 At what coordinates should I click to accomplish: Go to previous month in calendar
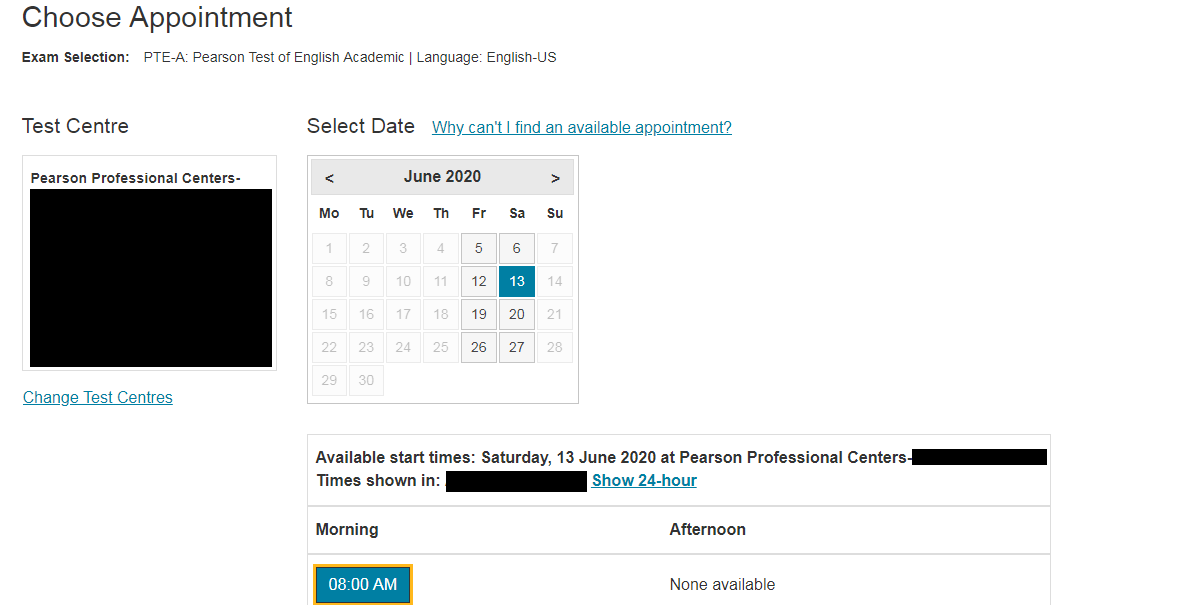point(329,178)
